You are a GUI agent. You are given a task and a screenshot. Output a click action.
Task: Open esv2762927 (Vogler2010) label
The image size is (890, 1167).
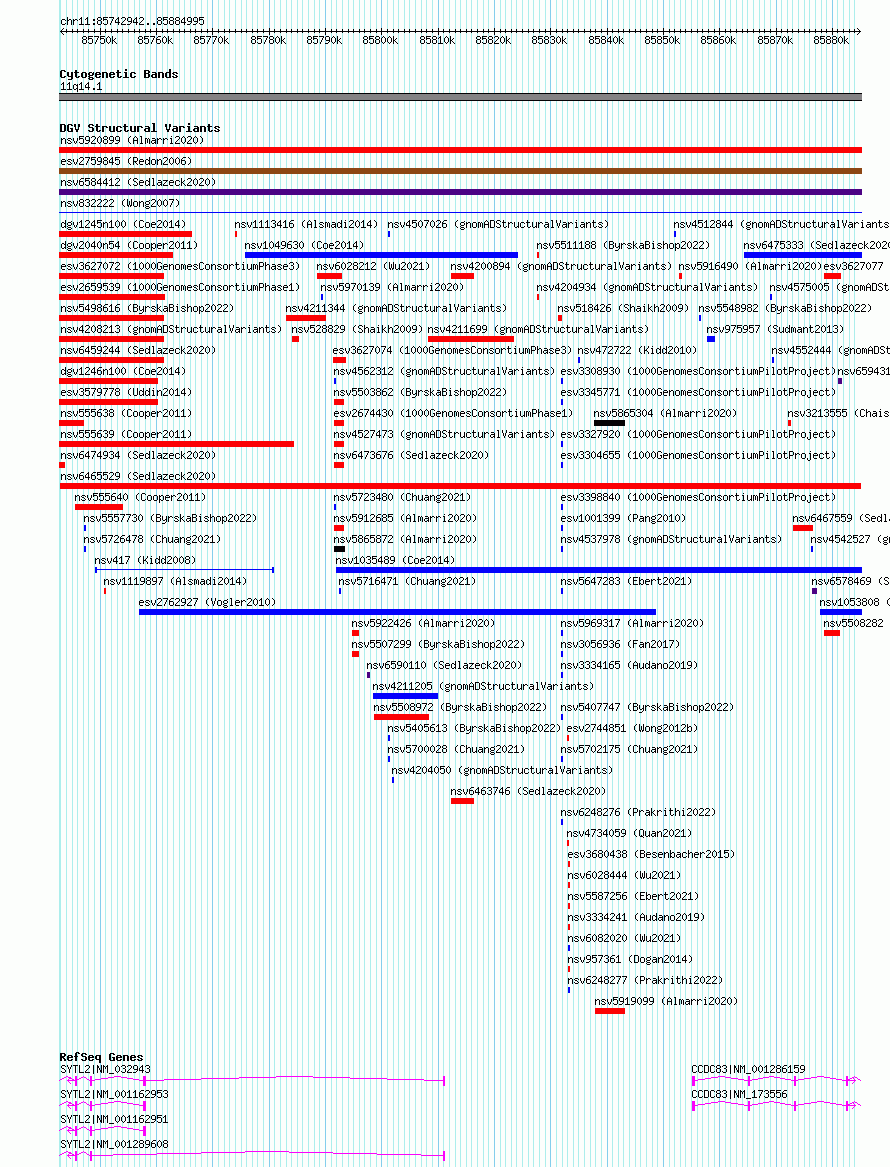[x=207, y=602]
